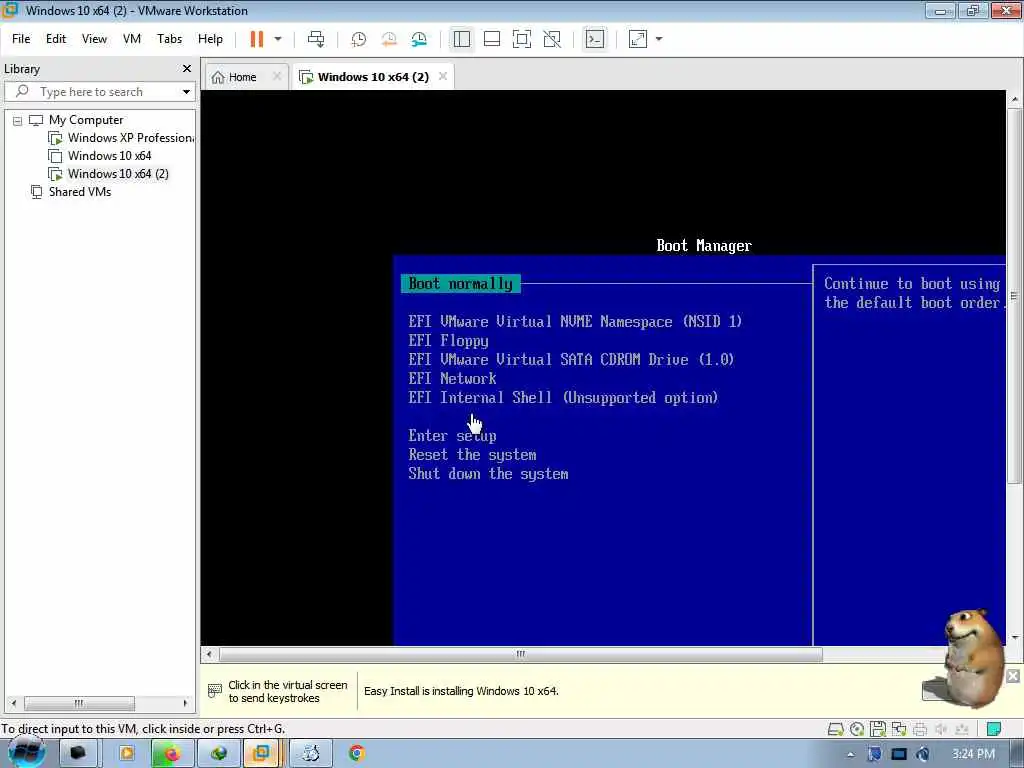Select Windows XP Professional VM in library

(131, 138)
